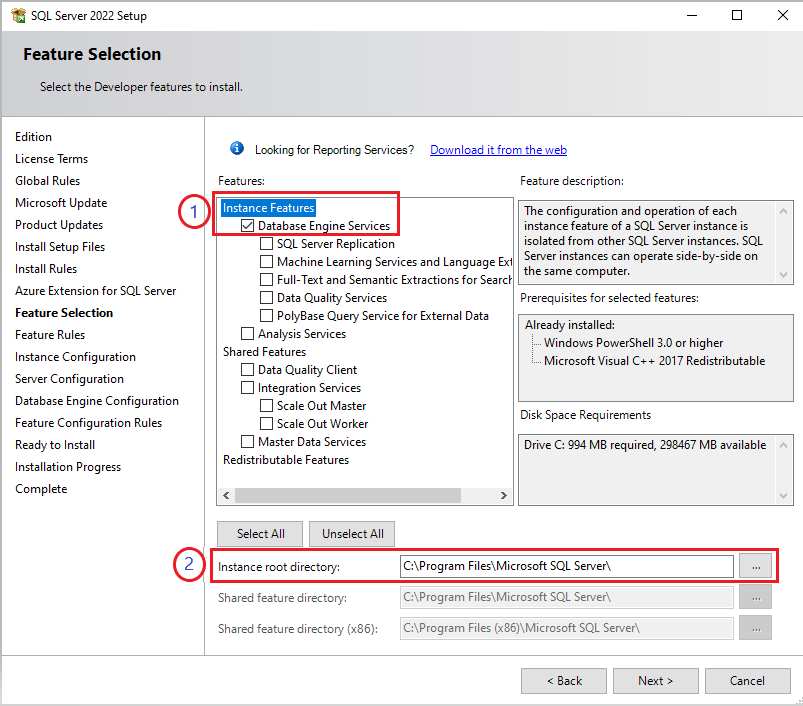
Task: Click the blue info icon beside Reporting Services
Action: [237, 149]
